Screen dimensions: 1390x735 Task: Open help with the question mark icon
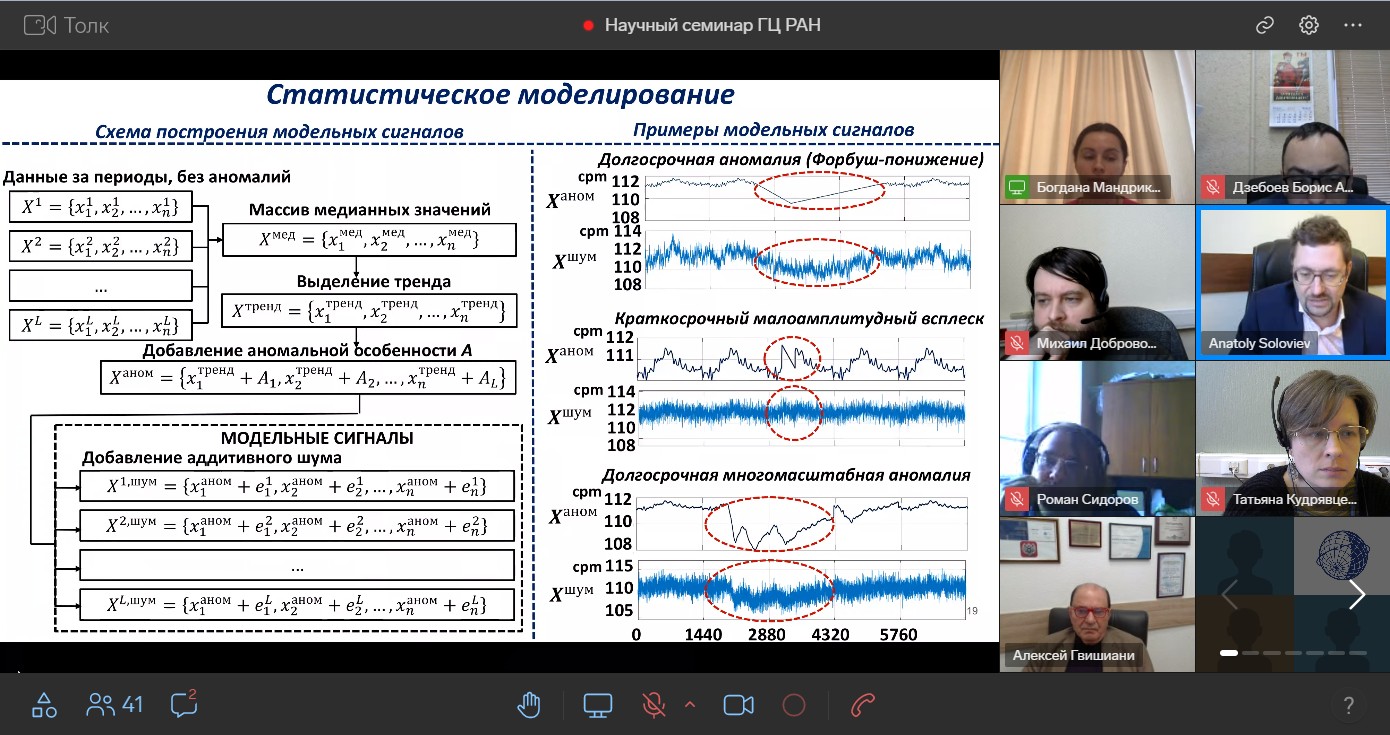(x=1348, y=705)
